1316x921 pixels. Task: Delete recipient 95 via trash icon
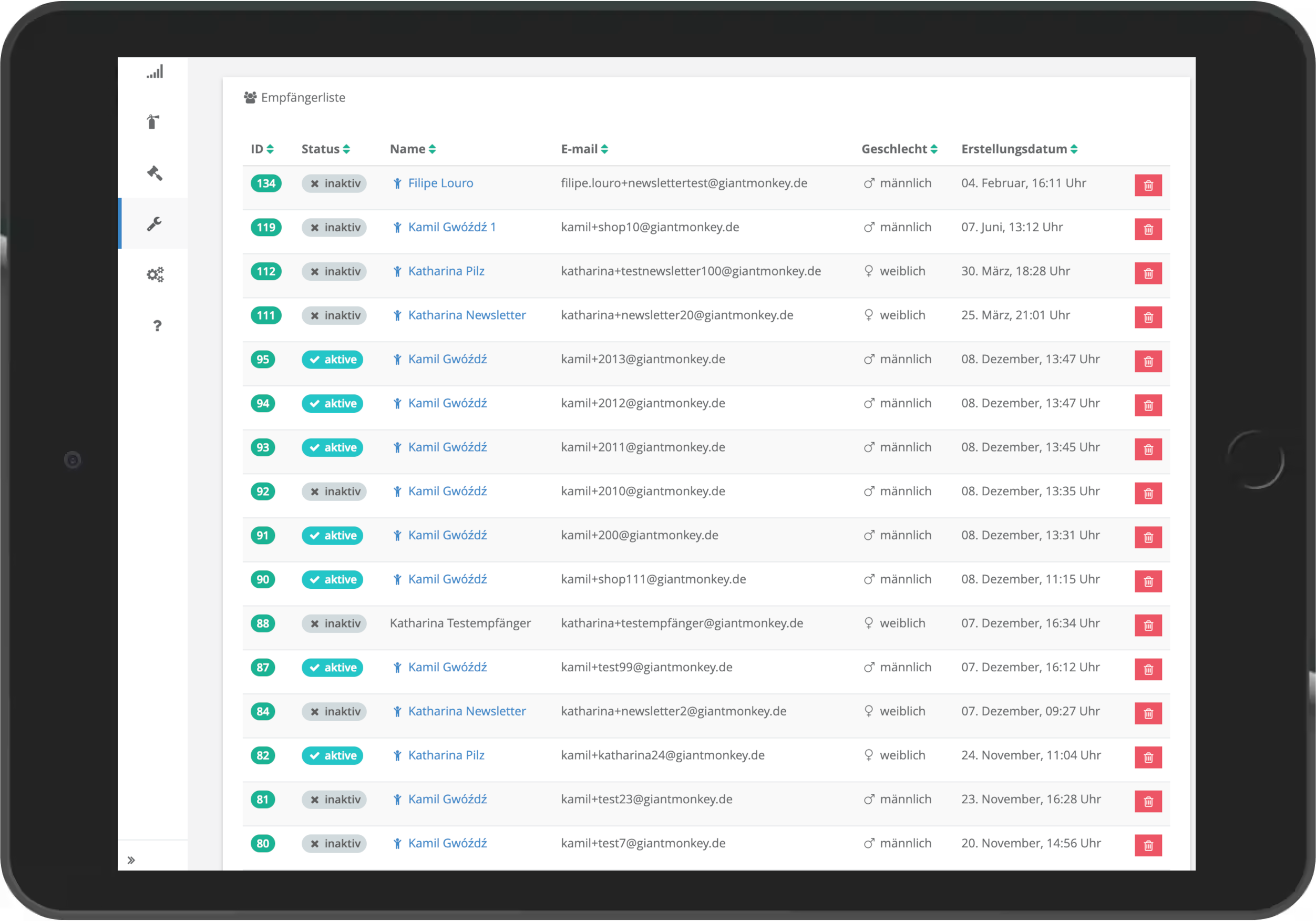(1148, 361)
